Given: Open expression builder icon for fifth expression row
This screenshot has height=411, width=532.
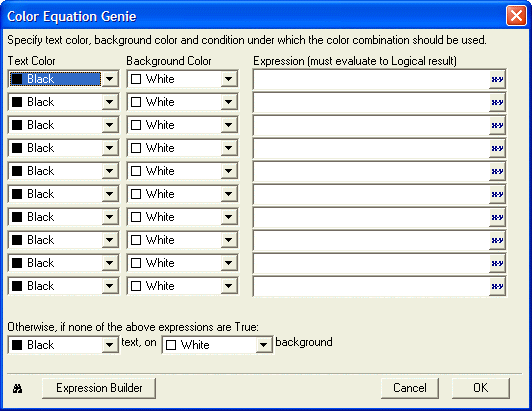Looking at the screenshot, I should (497, 171).
